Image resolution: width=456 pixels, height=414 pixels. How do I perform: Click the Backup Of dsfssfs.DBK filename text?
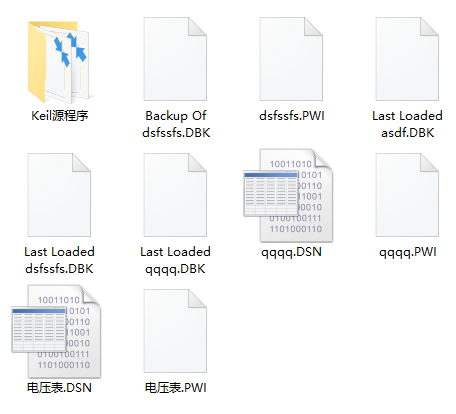click(x=176, y=124)
